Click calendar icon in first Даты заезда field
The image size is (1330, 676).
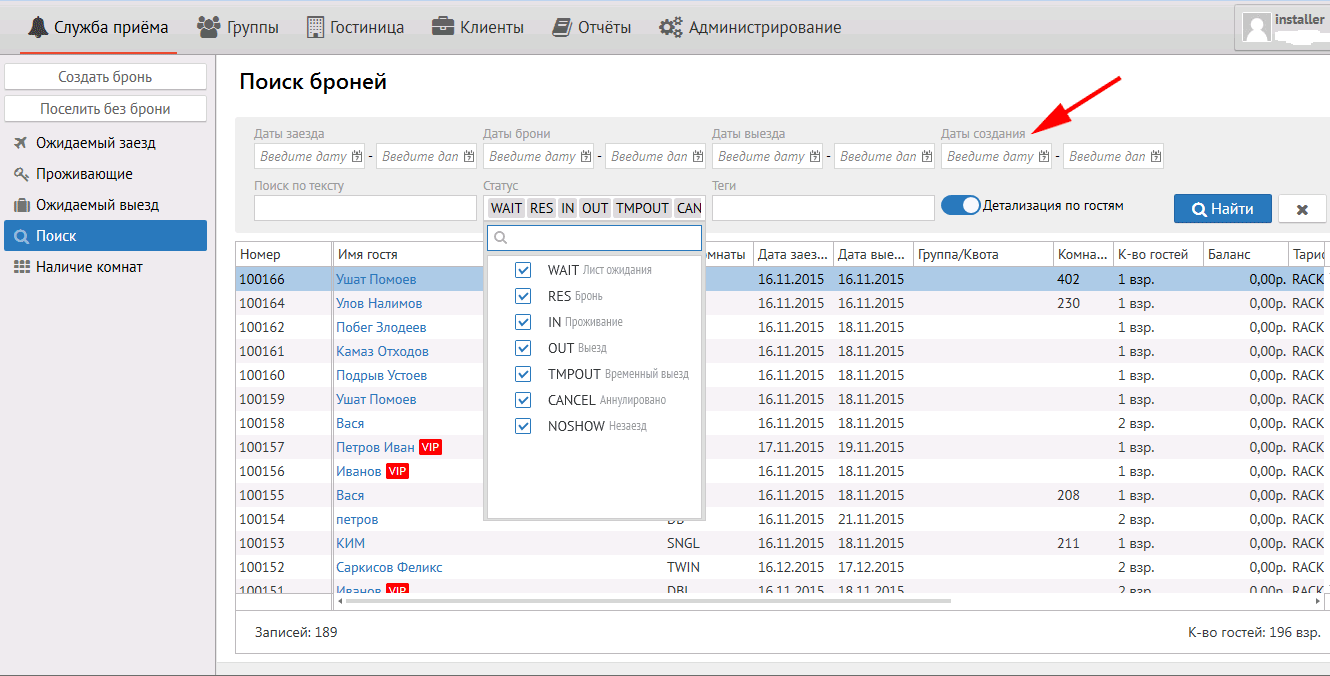click(358, 157)
